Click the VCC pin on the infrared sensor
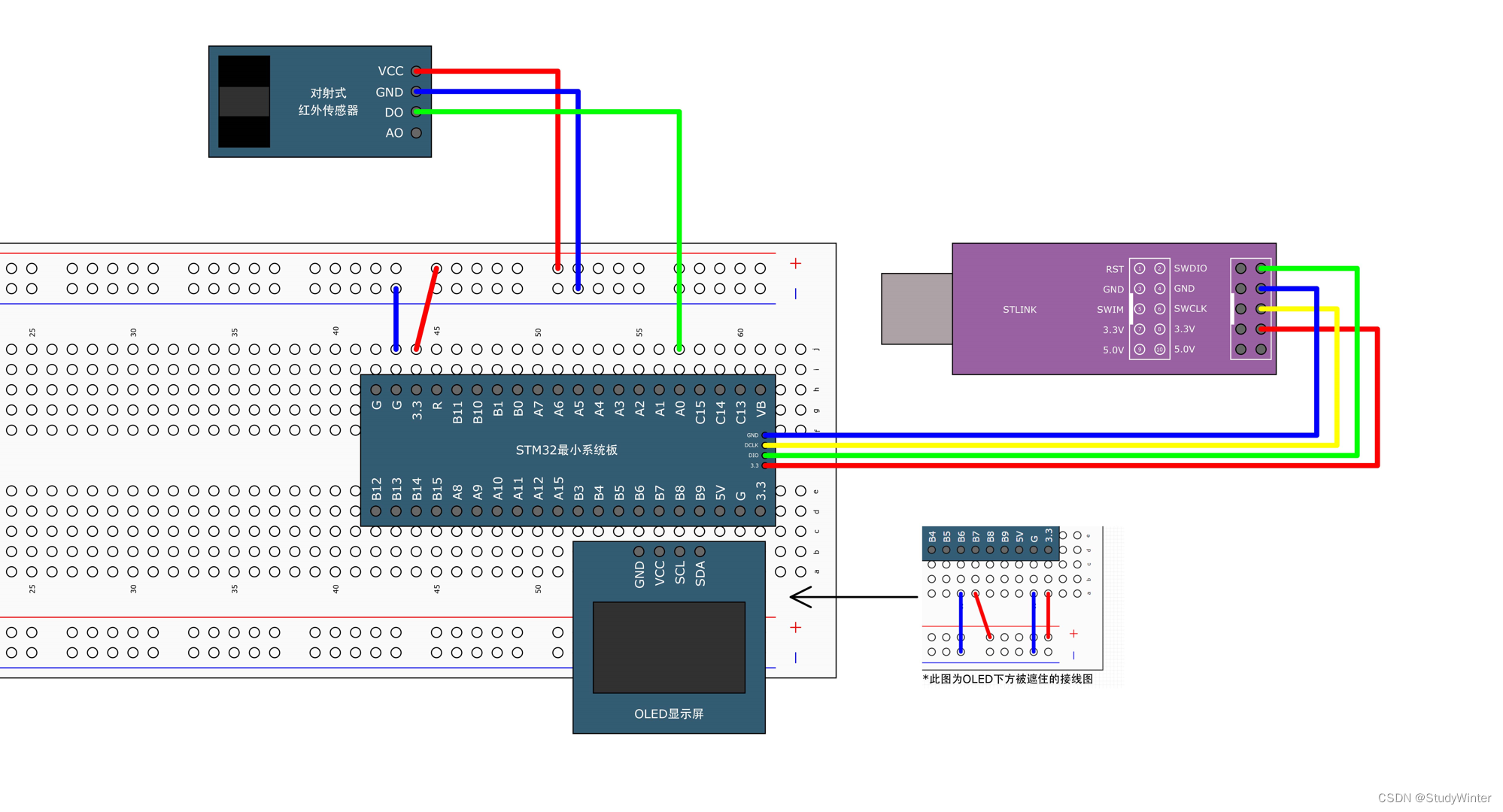 point(416,71)
